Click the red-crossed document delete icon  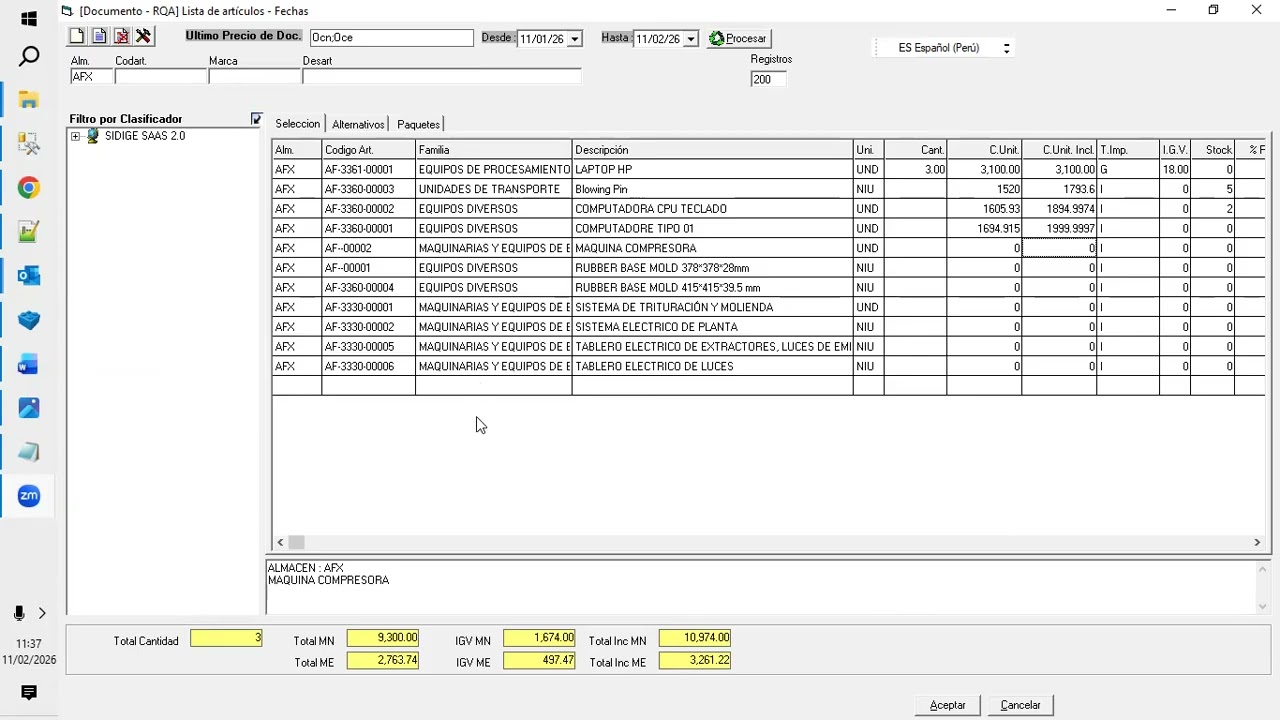(122, 37)
